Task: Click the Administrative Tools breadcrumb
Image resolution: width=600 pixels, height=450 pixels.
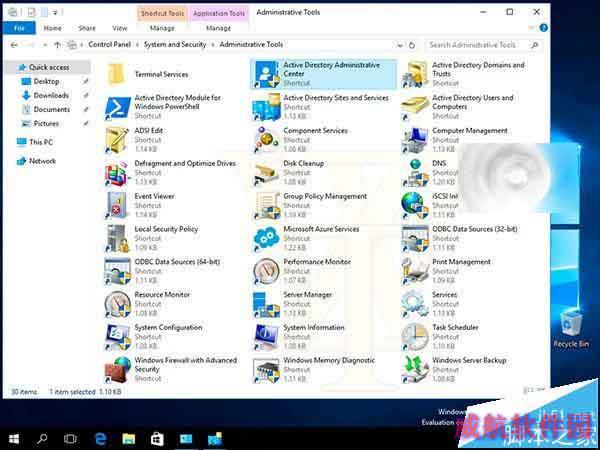Action: point(251,44)
